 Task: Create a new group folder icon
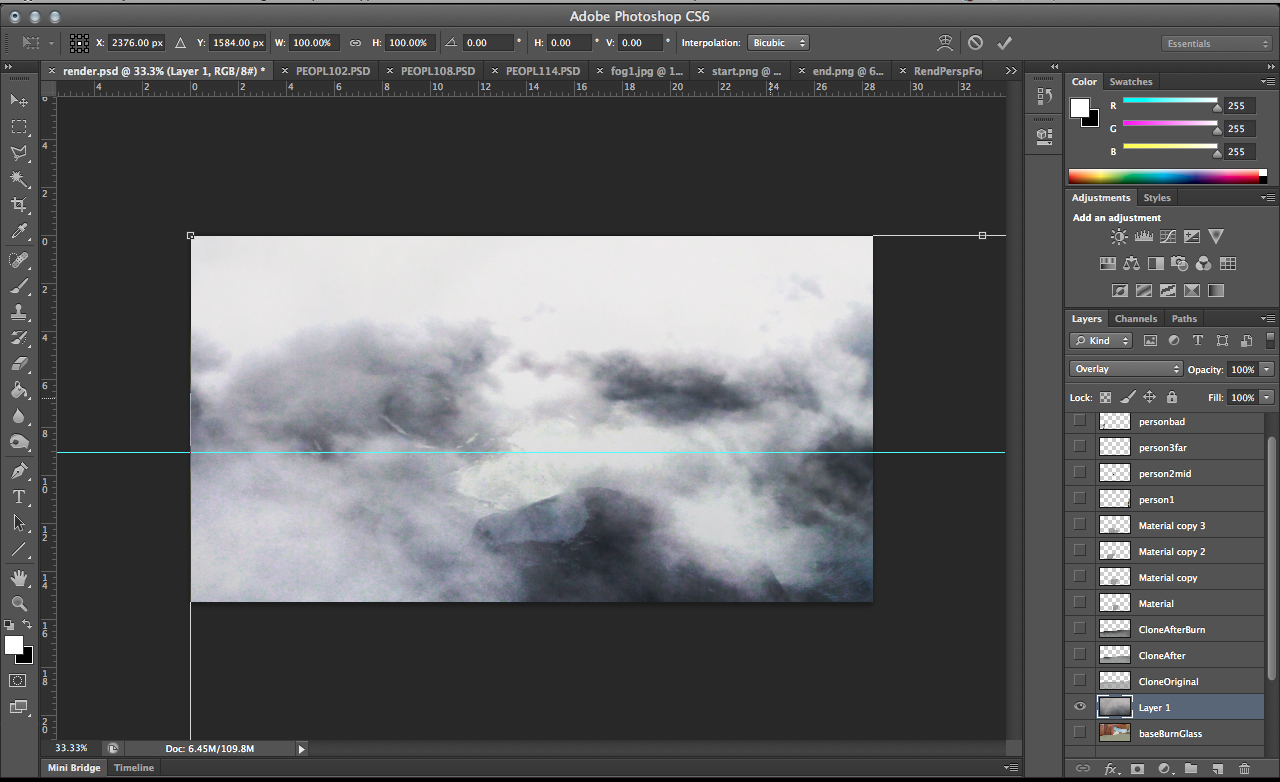(x=1191, y=768)
